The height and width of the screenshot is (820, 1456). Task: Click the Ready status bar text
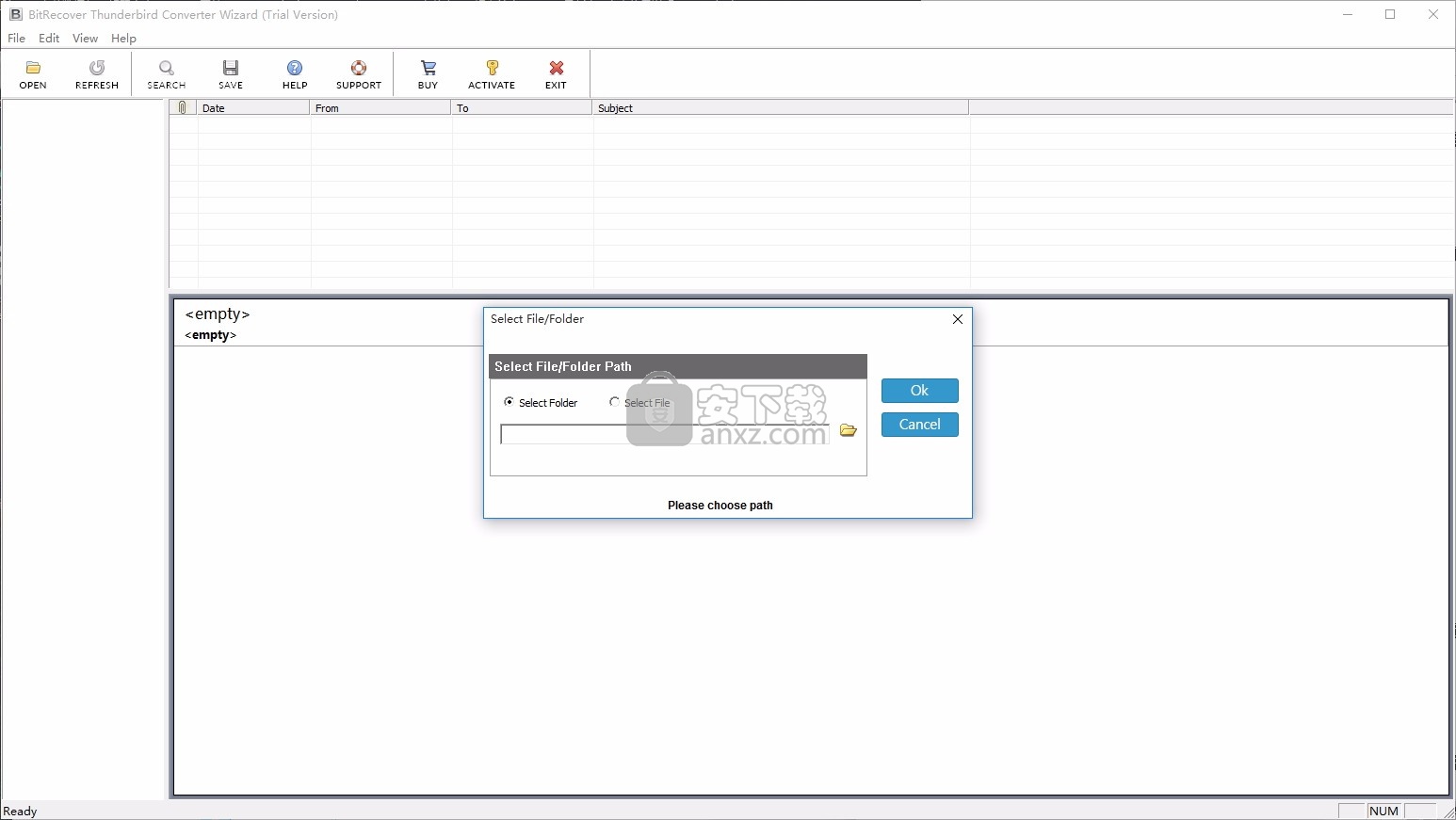click(21, 812)
